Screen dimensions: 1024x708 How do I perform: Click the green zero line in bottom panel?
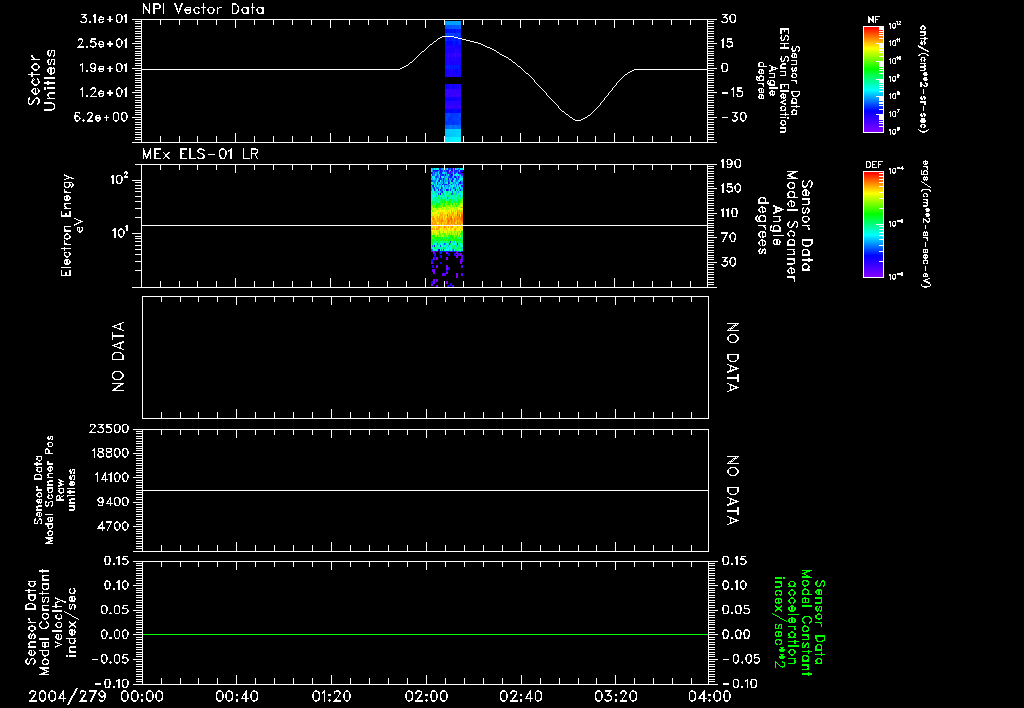coord(425,634)
